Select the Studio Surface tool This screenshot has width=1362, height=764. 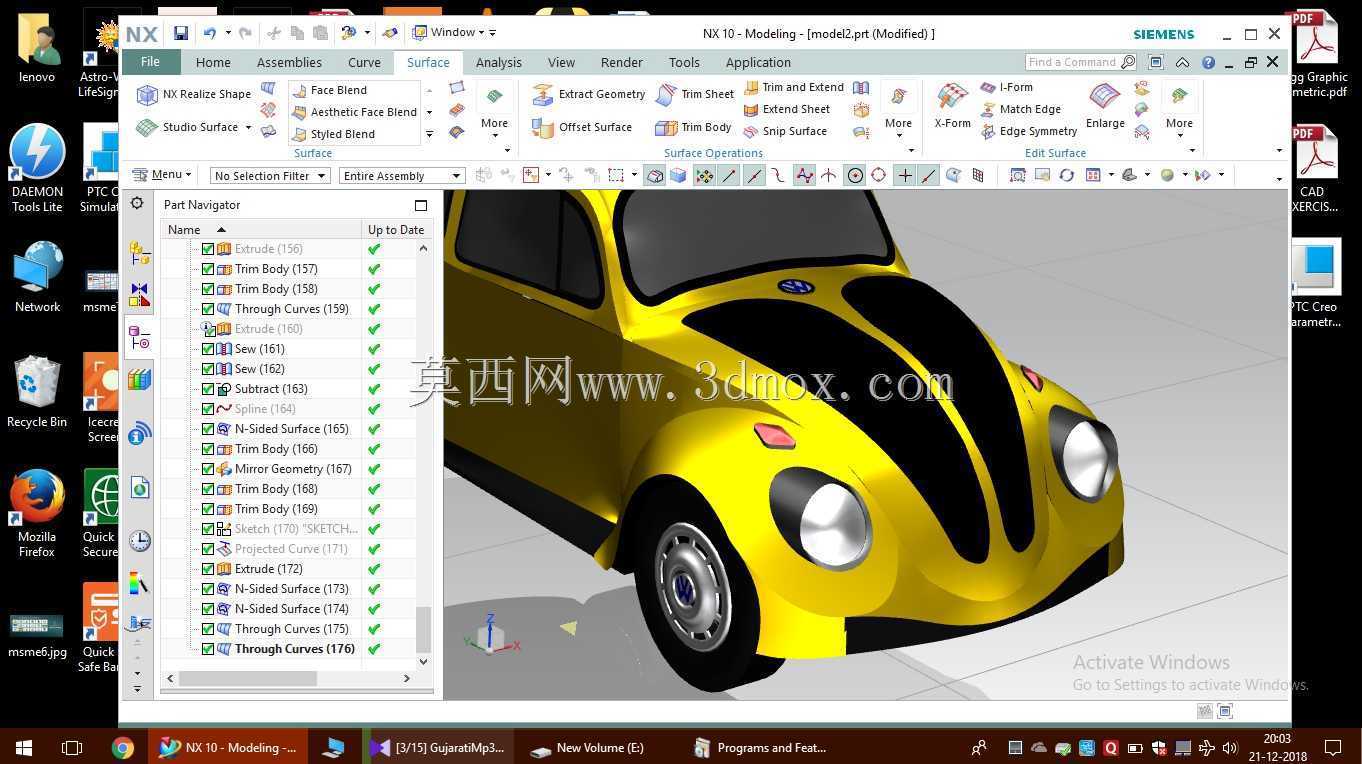[x=189, y=127]
